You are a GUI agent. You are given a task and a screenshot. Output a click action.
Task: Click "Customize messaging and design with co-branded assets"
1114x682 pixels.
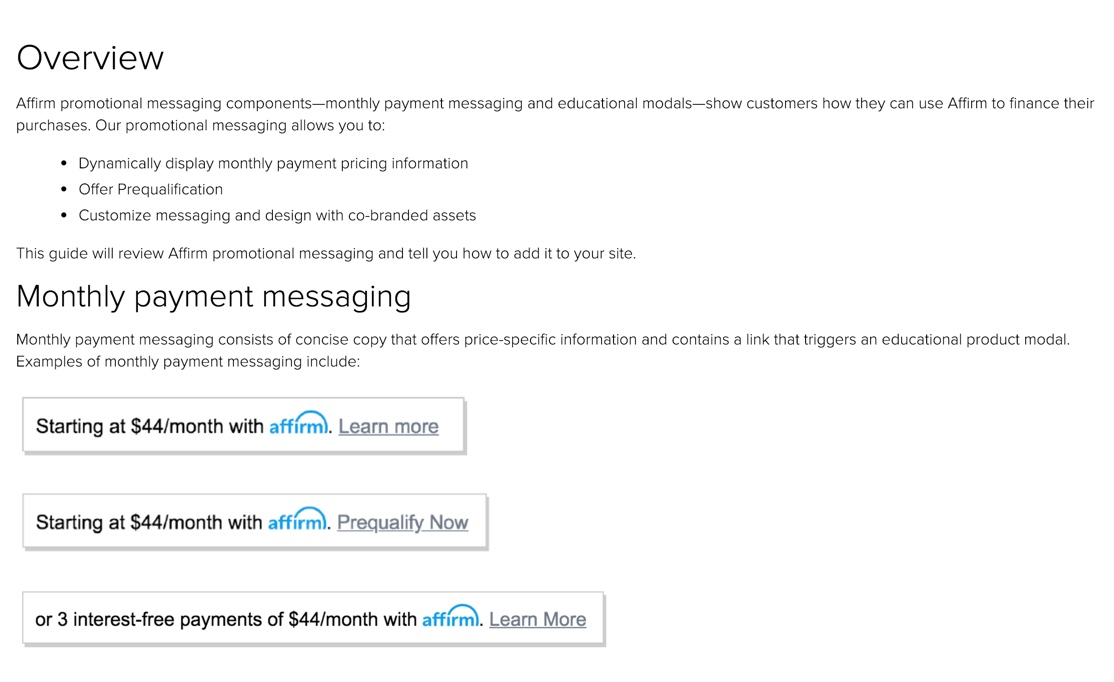tap(277, 215)
